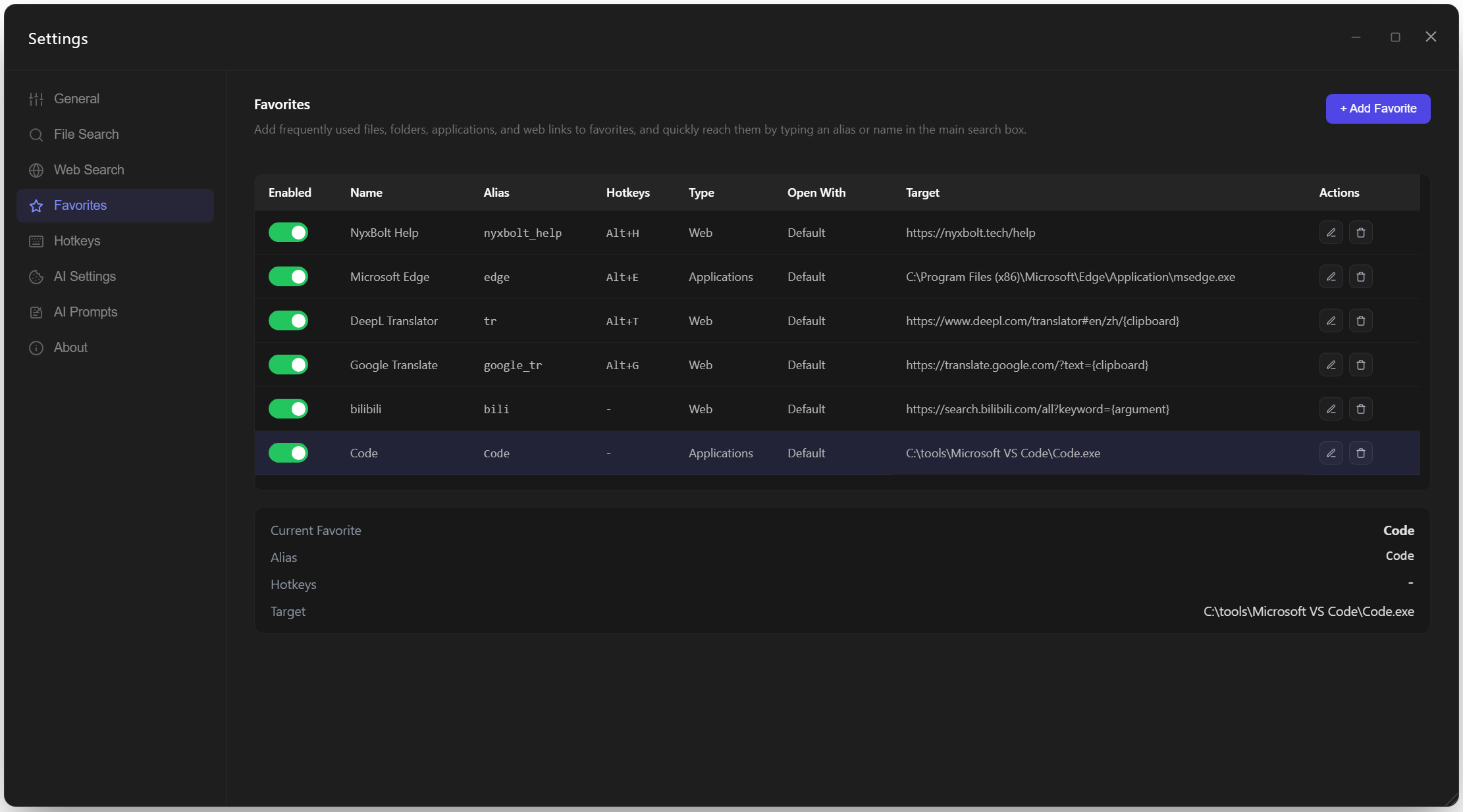Click the Name column header
Screen dimensions: 1463x812
[366, 193]
